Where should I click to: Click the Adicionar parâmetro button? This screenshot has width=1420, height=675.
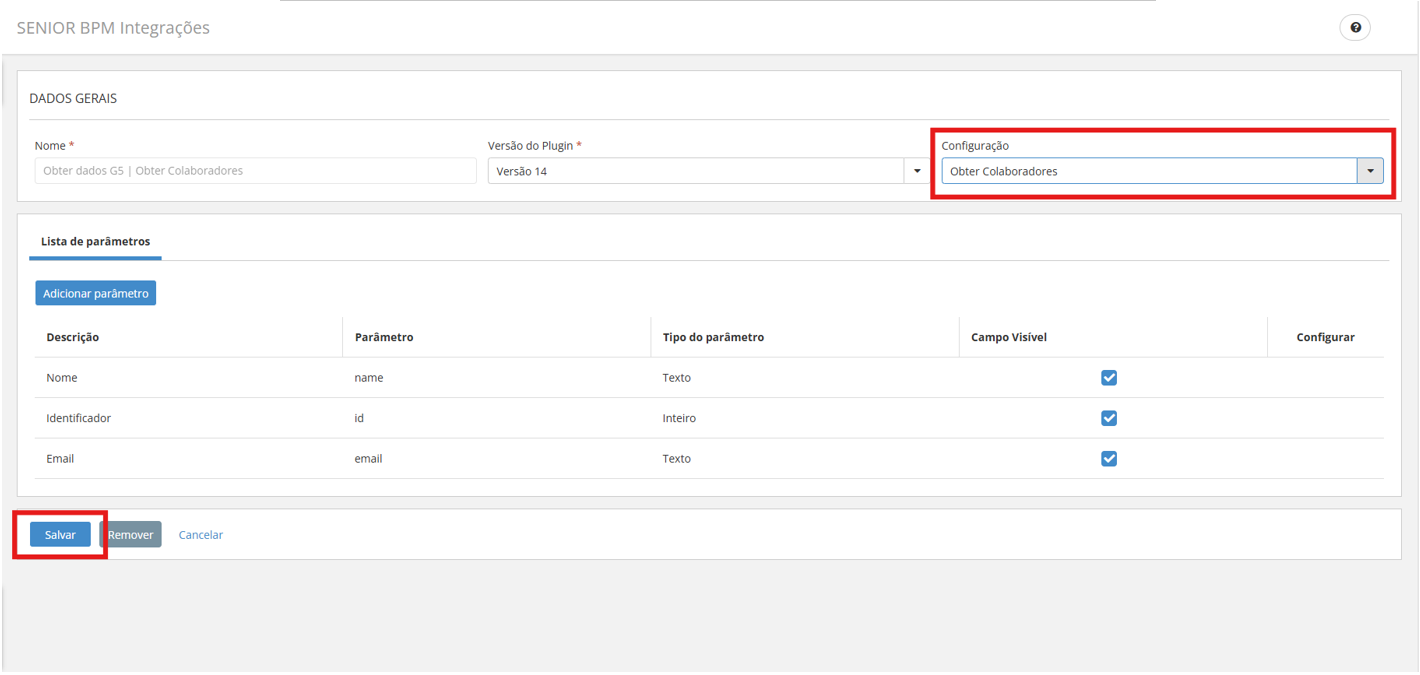point(96,293)
